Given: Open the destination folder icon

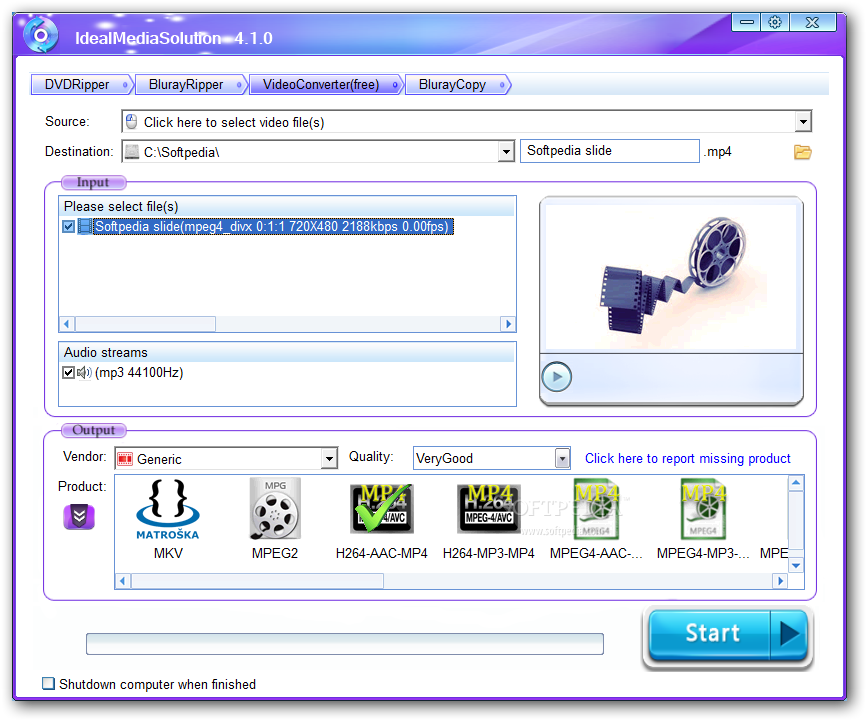Looking at the screenshot, I should [802, 151].
